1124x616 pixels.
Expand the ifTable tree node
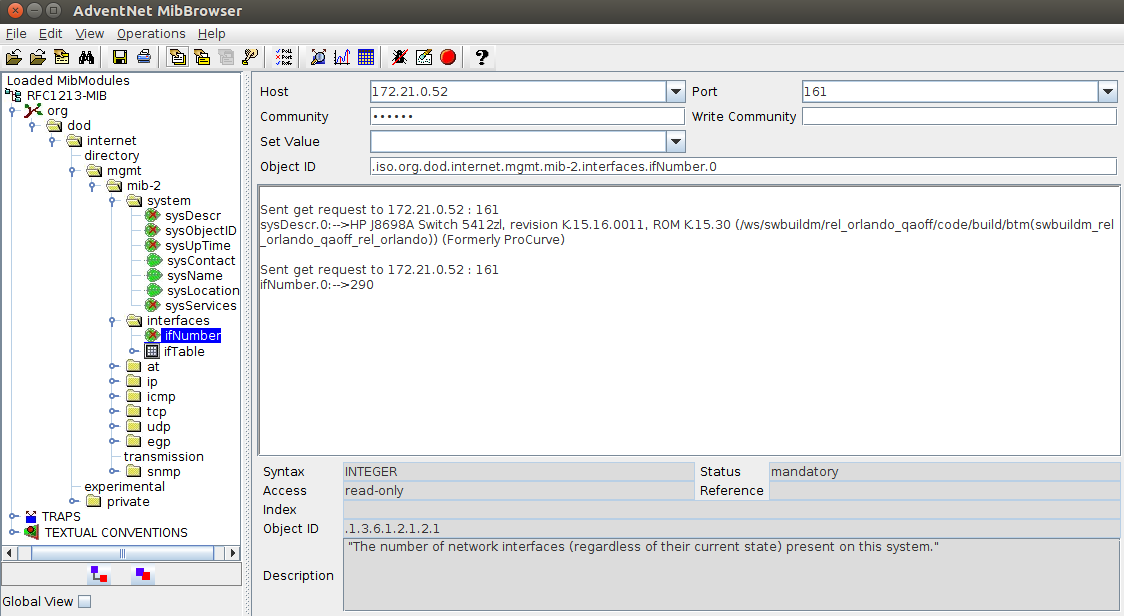point(133,351)
